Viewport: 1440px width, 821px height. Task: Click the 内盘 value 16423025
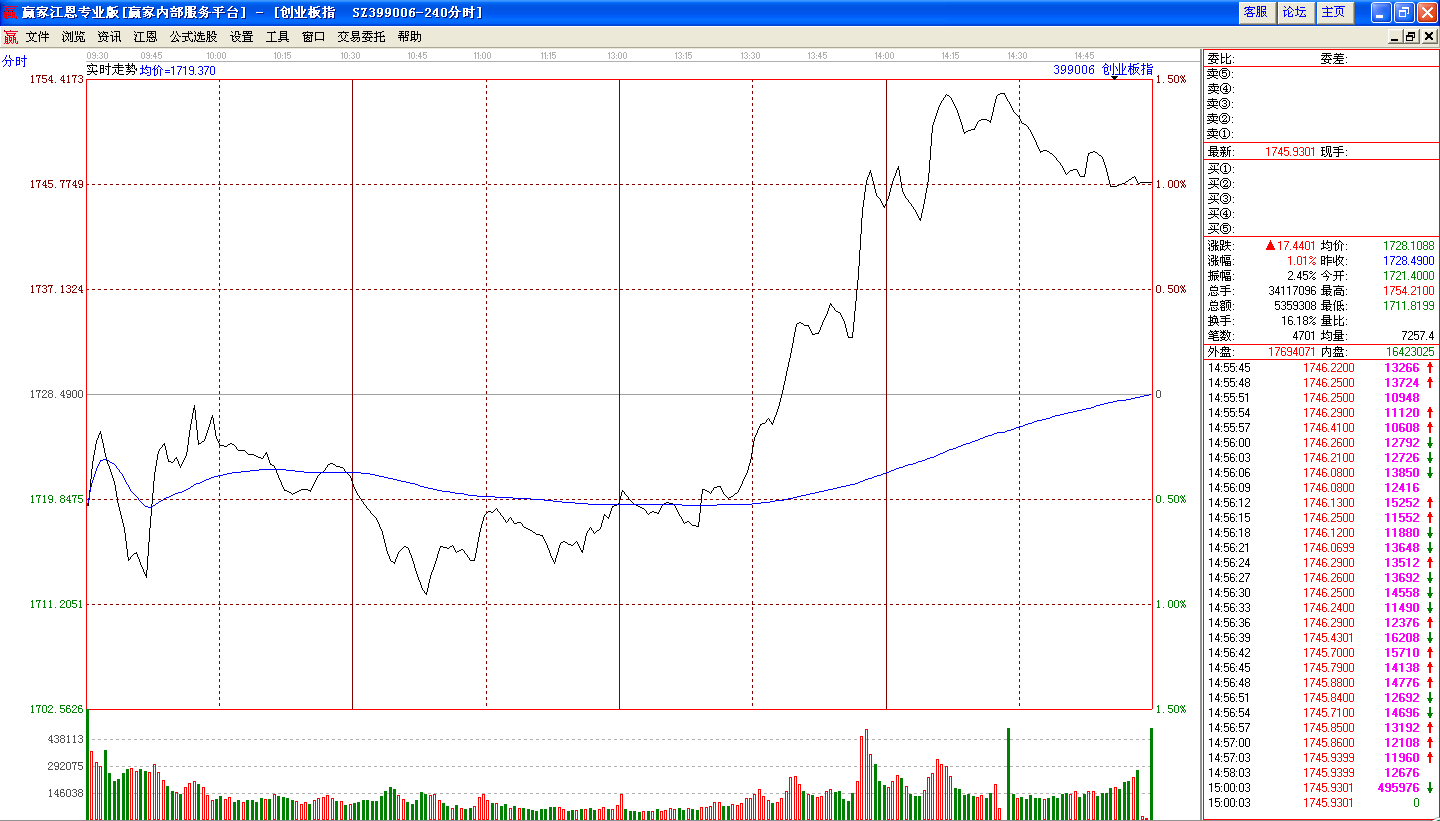pyautogui.click(x=1408, y=352)
